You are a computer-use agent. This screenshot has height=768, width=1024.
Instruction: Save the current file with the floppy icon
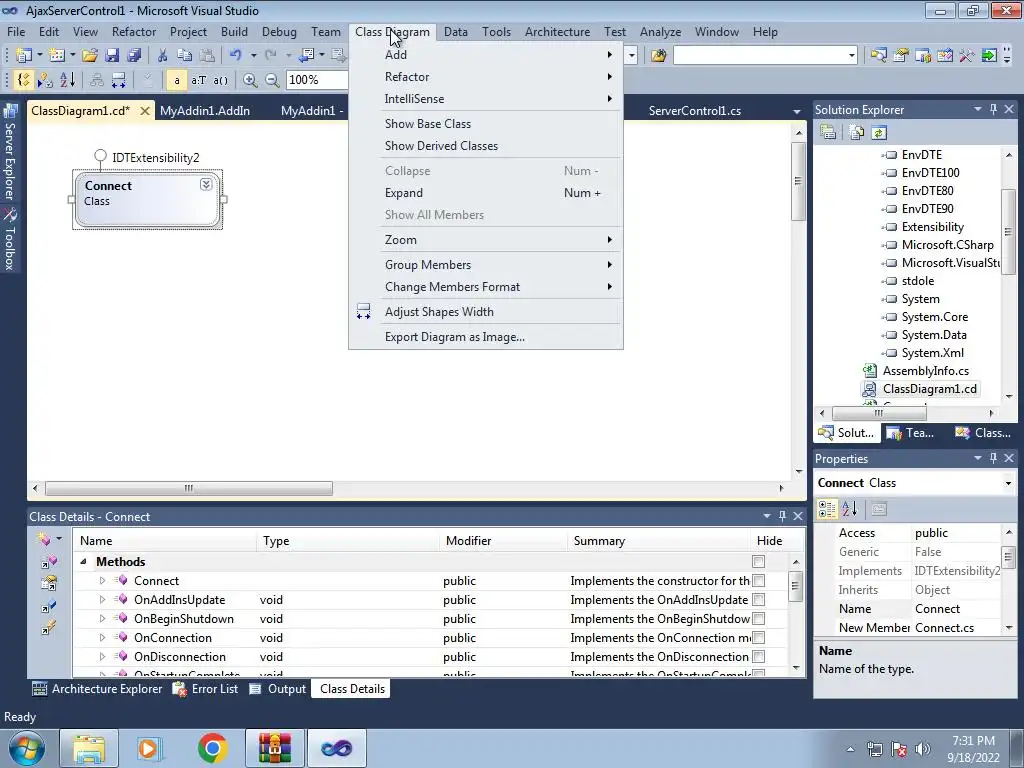(112, 56)
